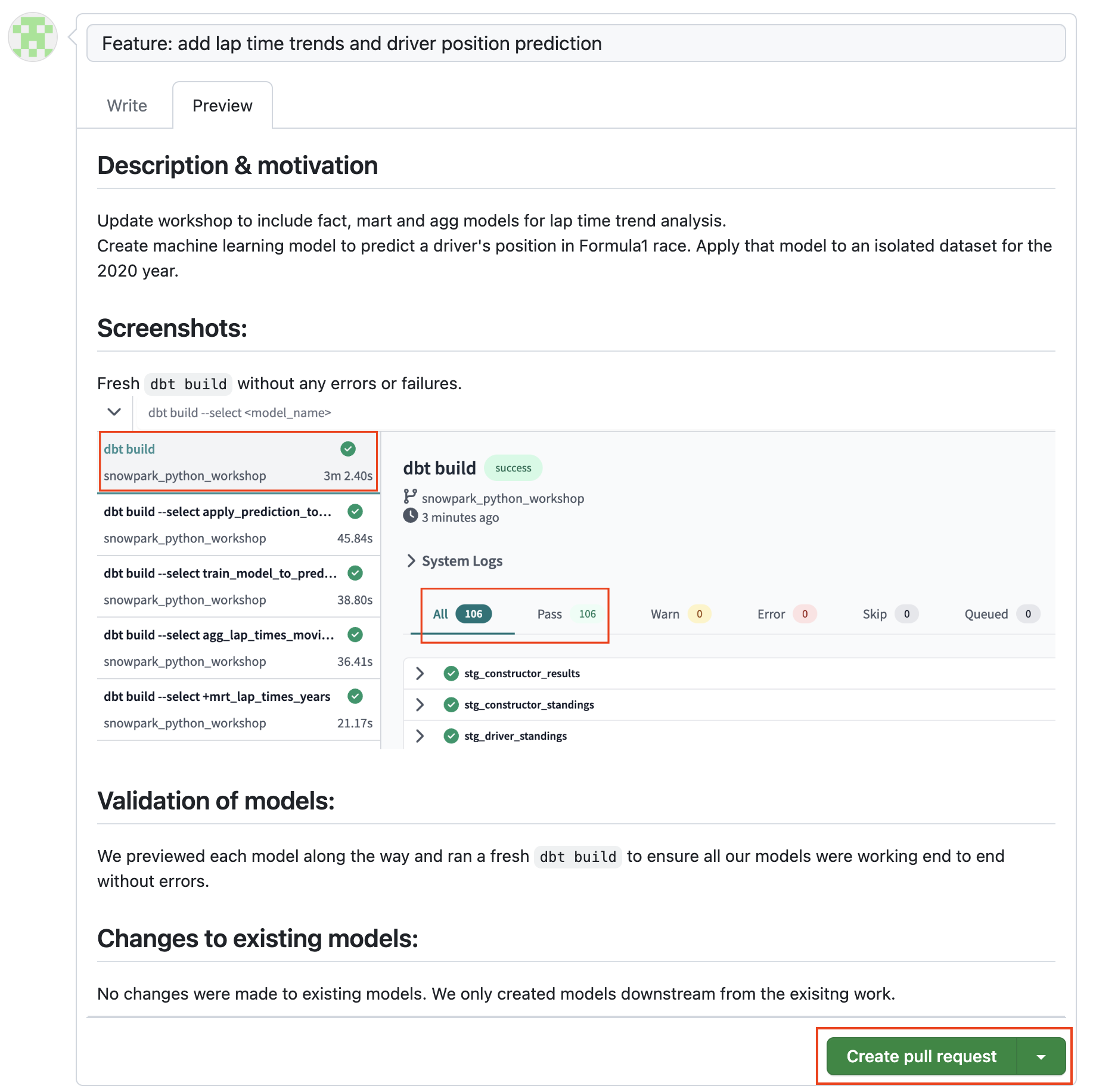1093x1092 pixels.
Task: Click the success check icon on dbt build run
Action: tap(348, 449)
